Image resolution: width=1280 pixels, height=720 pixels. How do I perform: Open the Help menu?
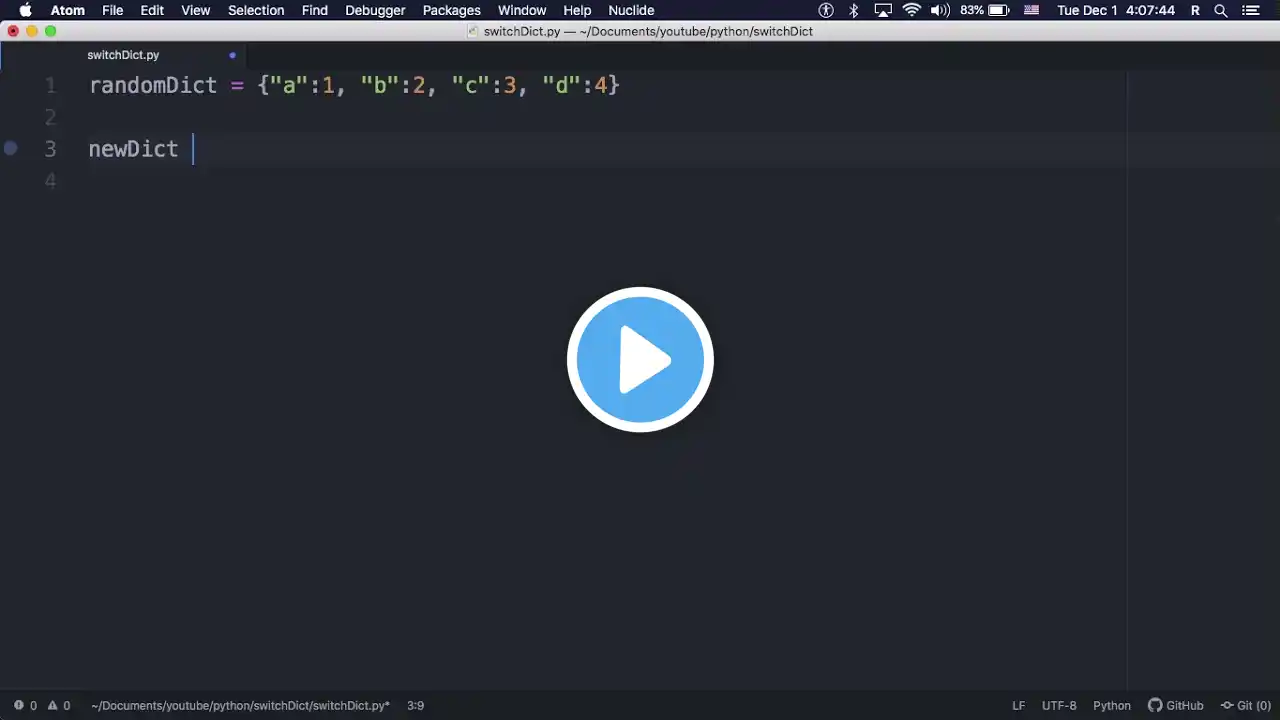point(577,10)
